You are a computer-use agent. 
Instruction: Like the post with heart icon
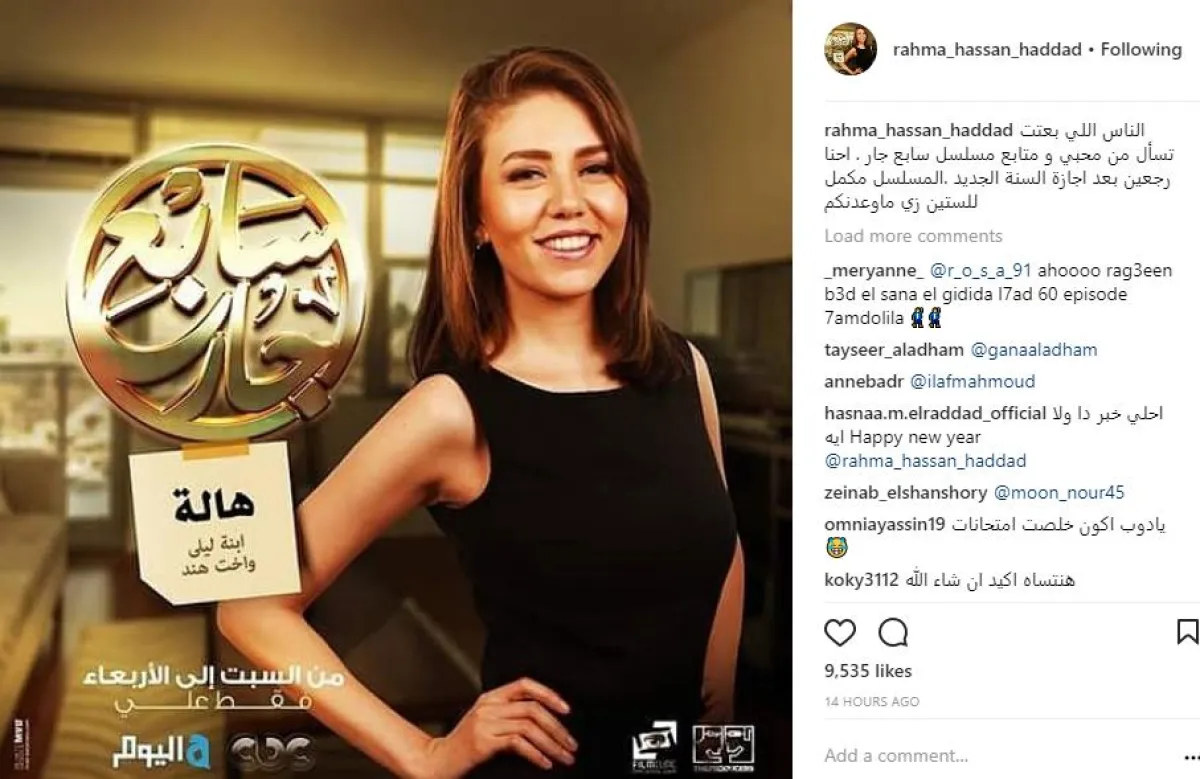point(841,632)
